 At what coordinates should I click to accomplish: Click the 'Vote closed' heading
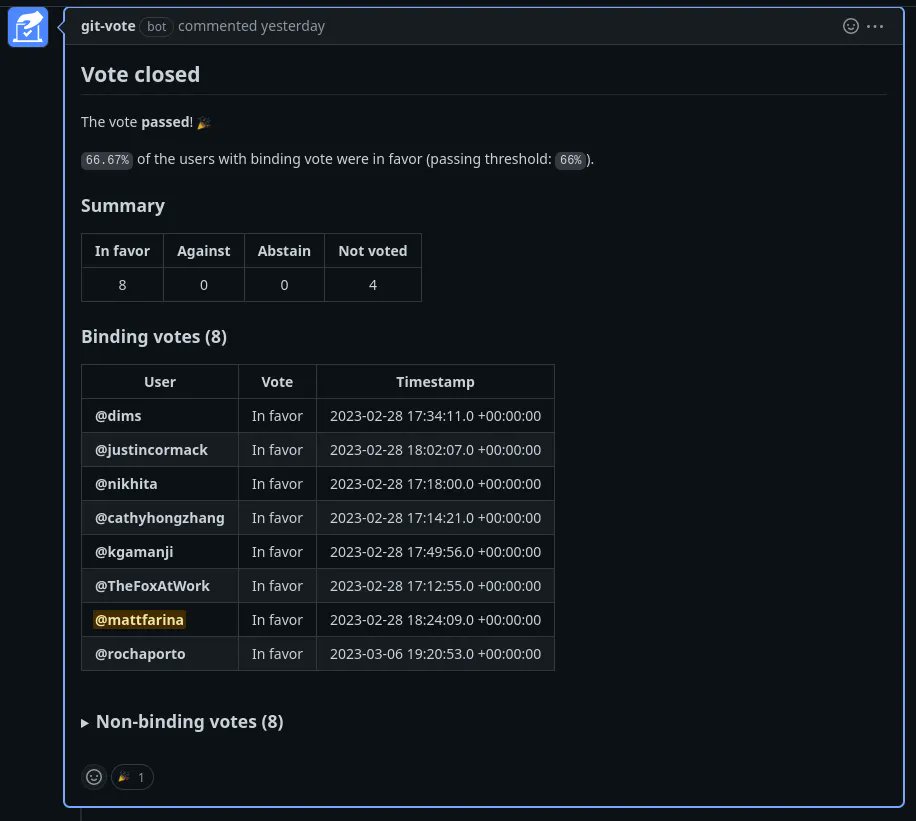click(140, 75)
